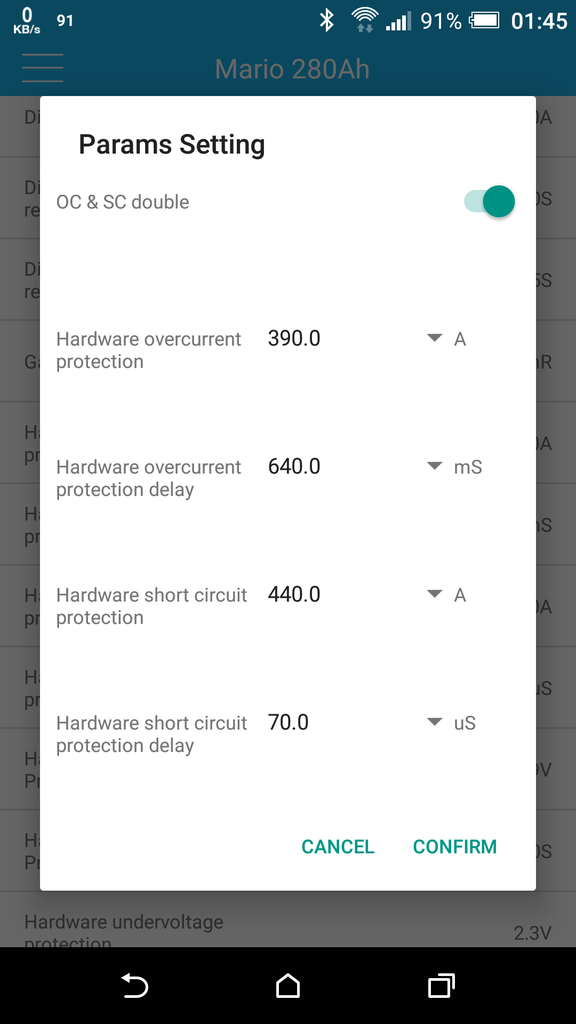The height and width of the screenshot is (1024, 576).
Task: Tap the Bluetooth status icon
Action: (327, 20)
